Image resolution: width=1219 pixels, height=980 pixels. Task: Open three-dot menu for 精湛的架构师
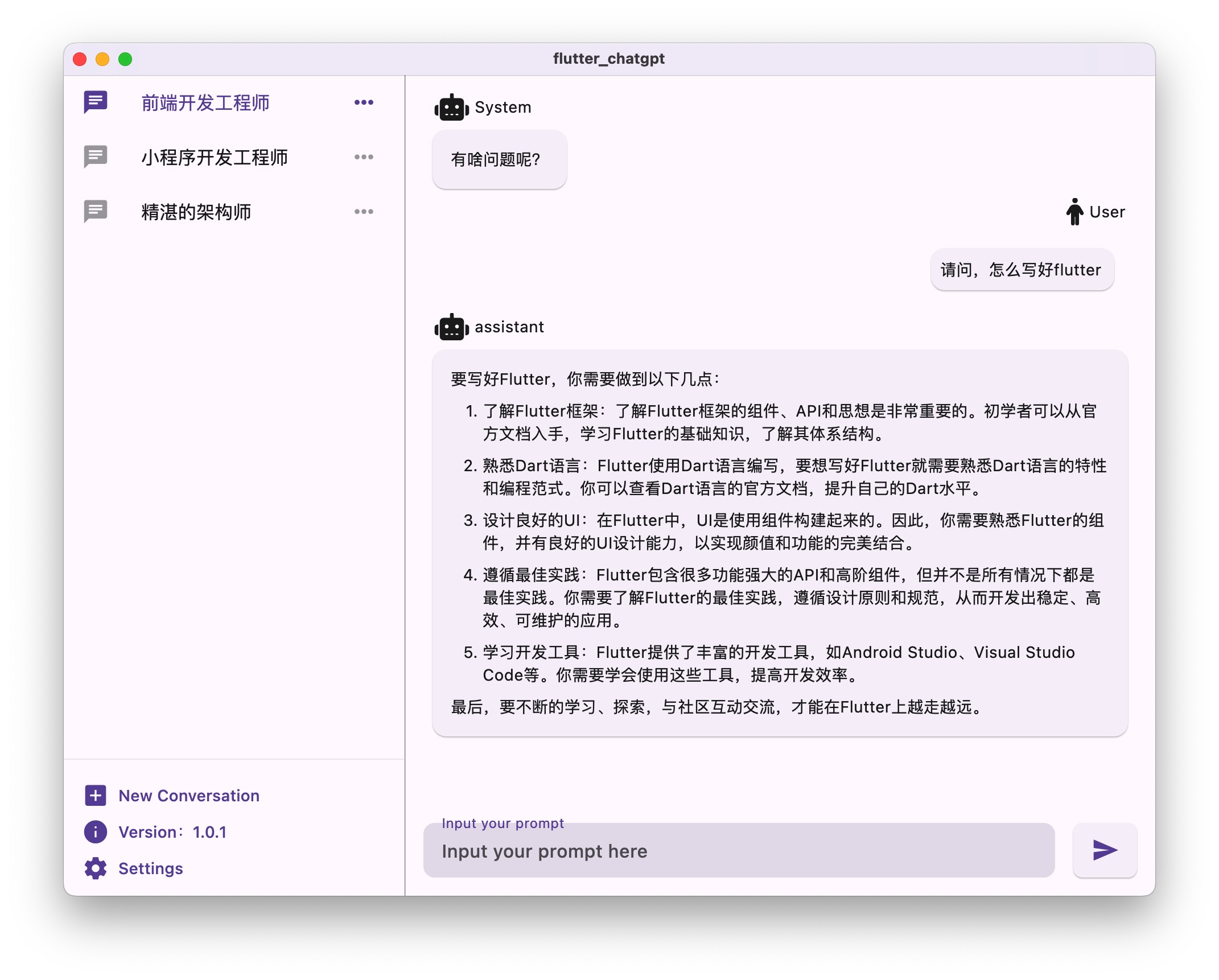pyautogui.click(x=364, y=212)
